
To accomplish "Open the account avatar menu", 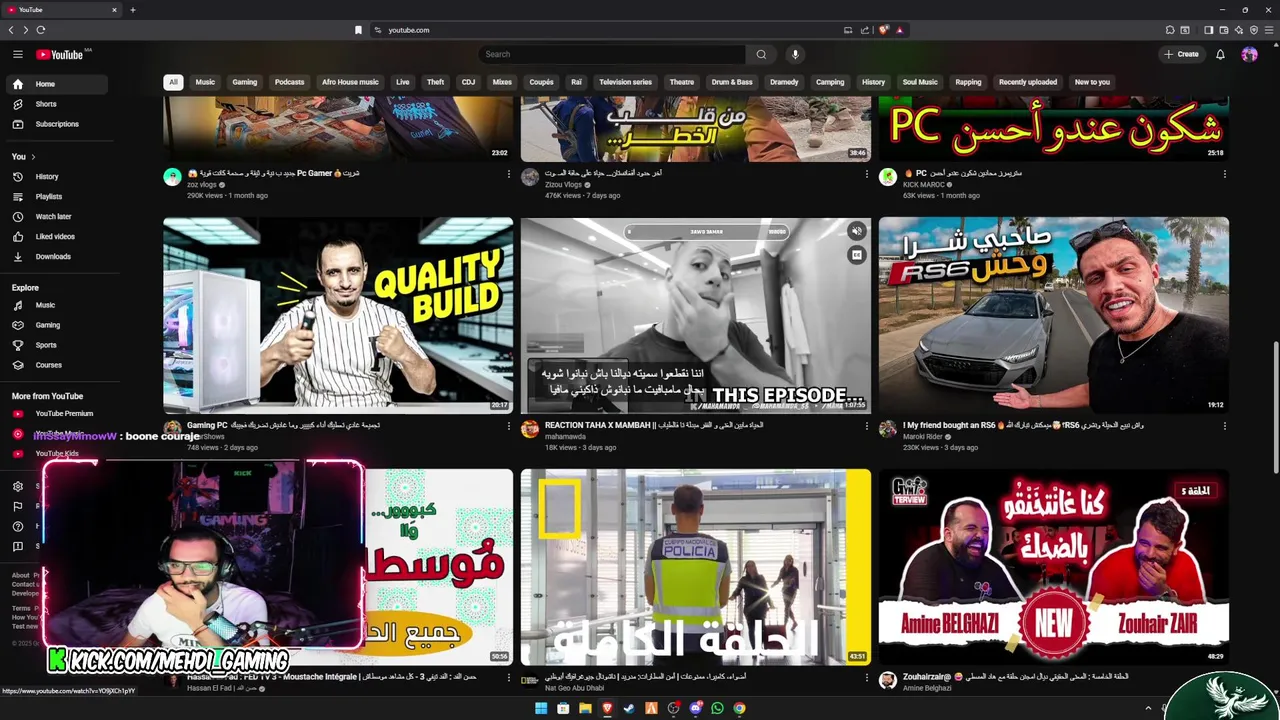I will click(x=1249, y=54).
